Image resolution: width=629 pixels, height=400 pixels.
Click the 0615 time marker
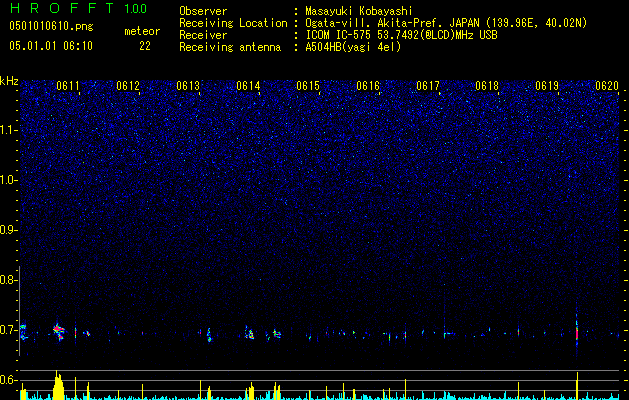click(308, 86)
